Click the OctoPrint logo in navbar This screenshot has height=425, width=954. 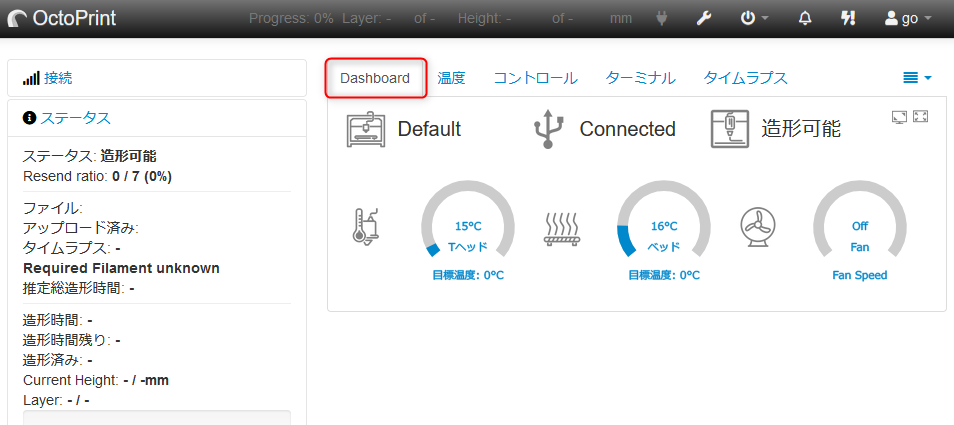click(61, 19)
